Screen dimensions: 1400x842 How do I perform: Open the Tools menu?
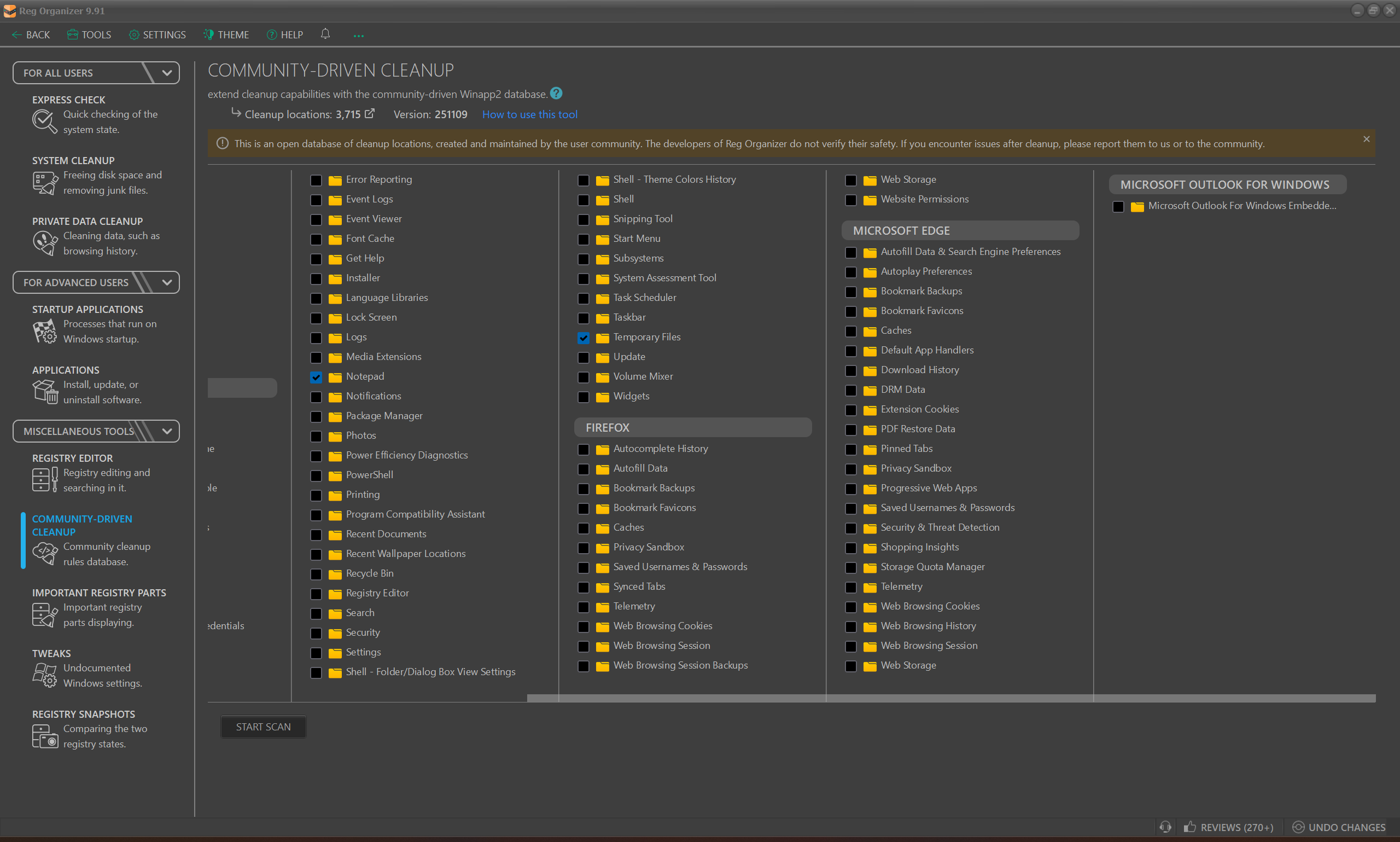89,34
